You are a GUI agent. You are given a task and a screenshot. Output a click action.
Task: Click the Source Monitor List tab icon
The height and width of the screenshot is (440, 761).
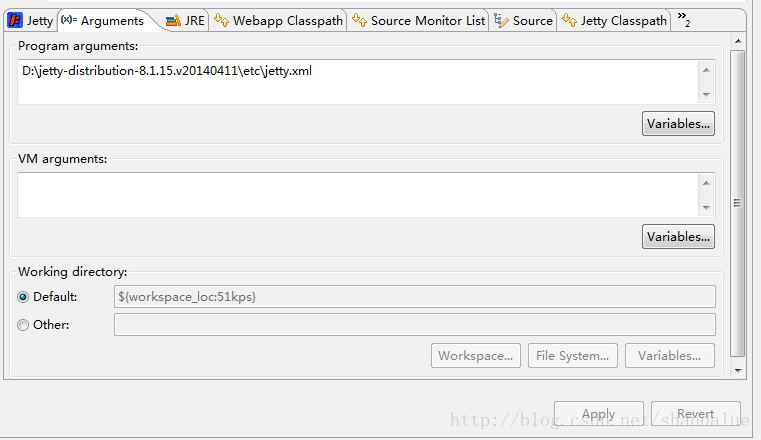point(360,20)
